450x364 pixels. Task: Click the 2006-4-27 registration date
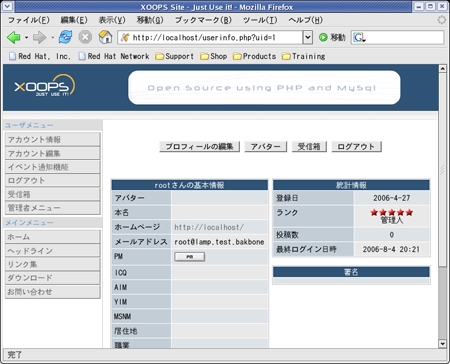tap(392, 198)
